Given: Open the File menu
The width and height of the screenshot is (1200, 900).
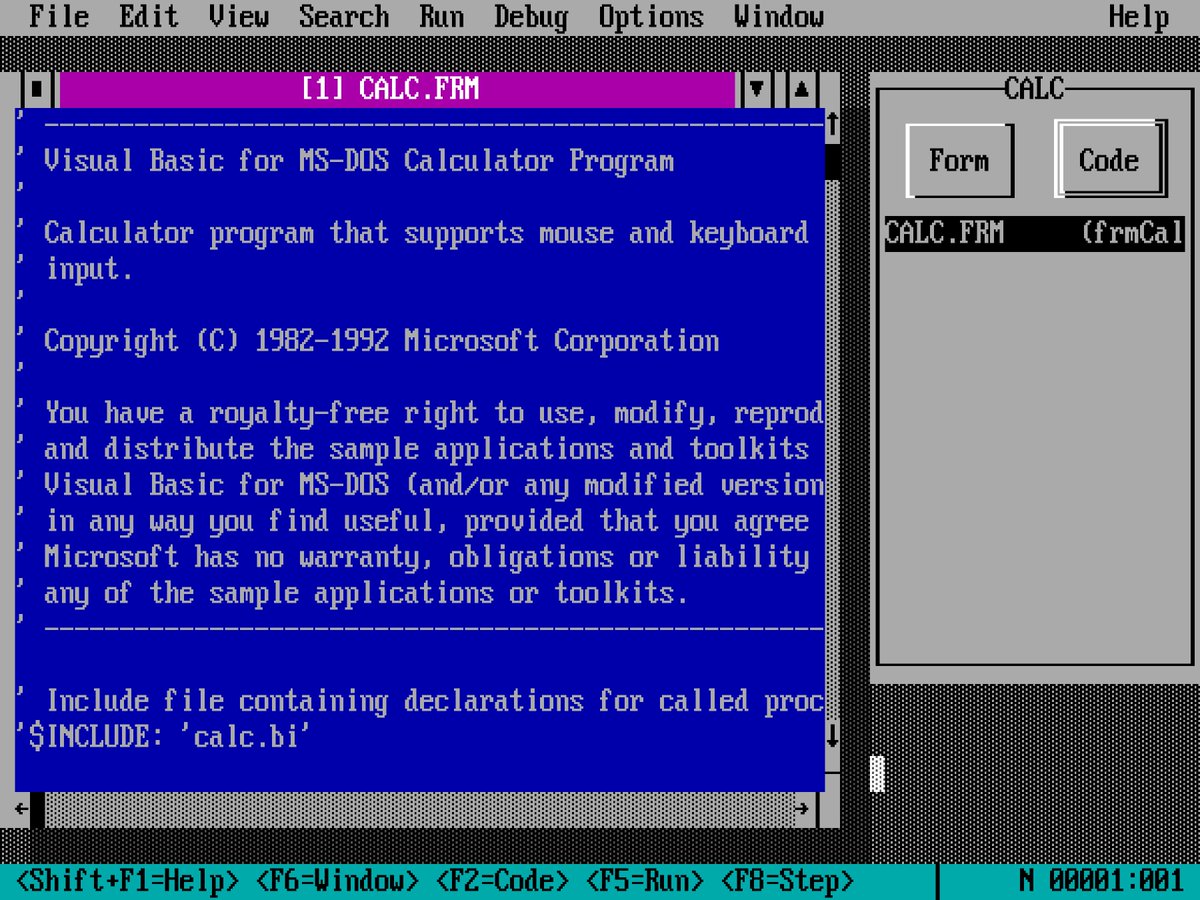Looking at the screenshot, I should [59, 17].
